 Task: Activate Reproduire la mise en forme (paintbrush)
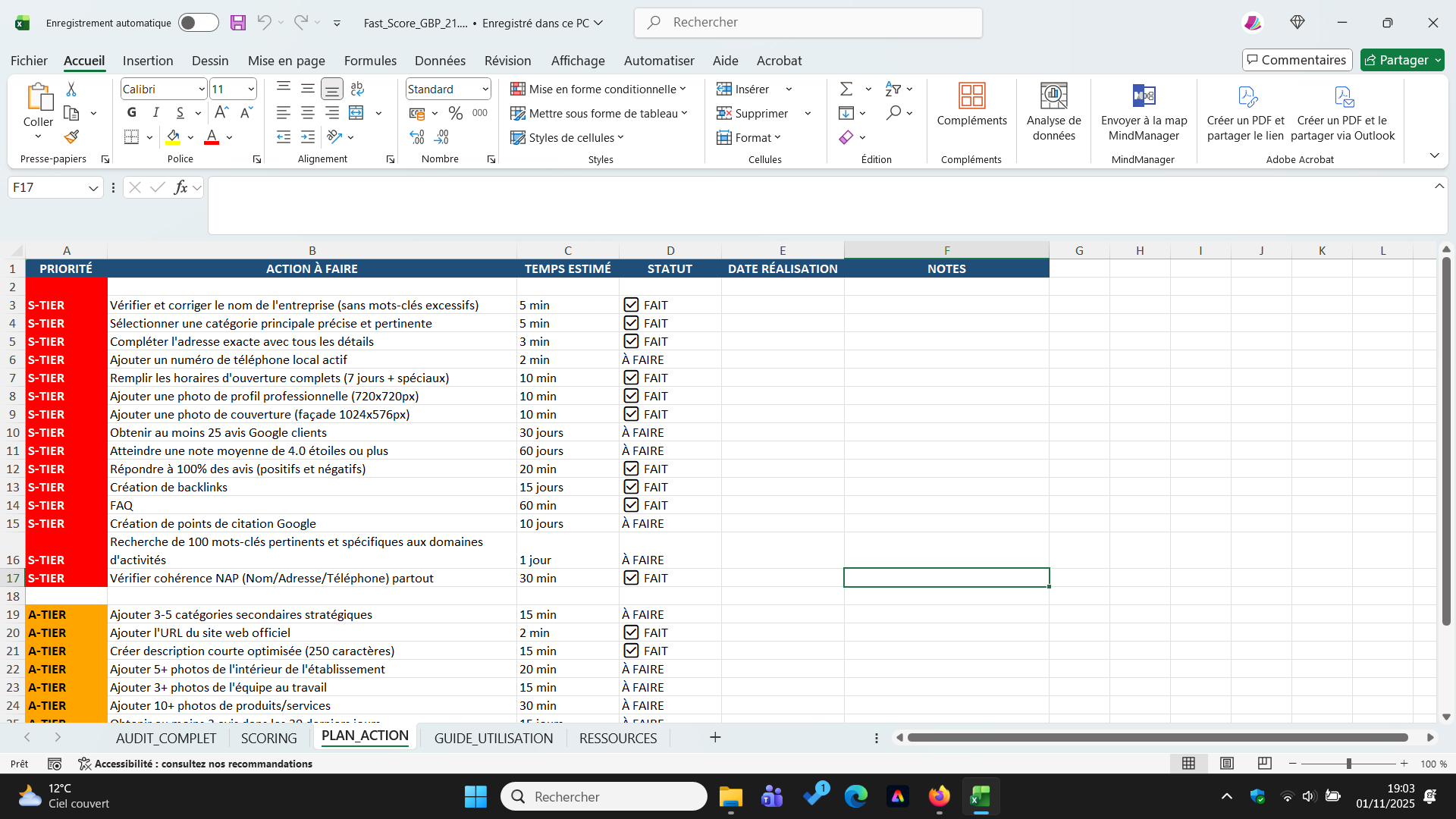pos(71,136)
